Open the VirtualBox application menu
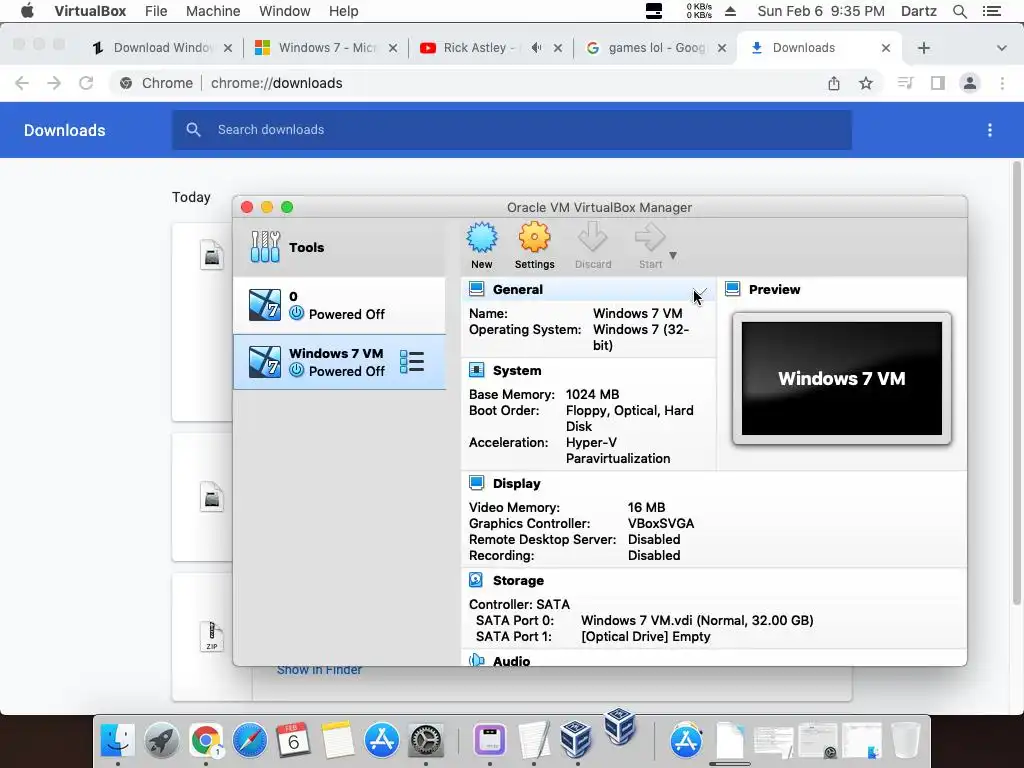 pyautogui.click(x=90, y=11)
